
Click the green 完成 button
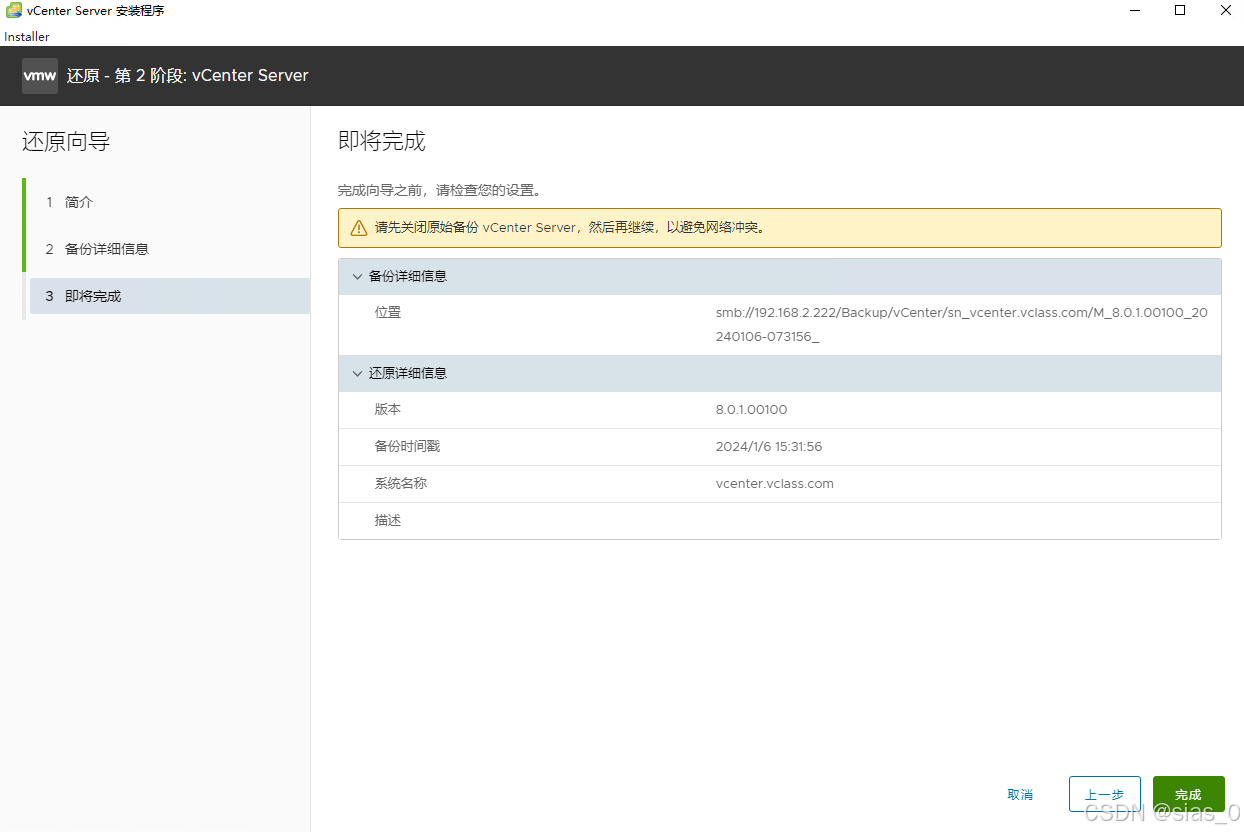[1189, 794]
